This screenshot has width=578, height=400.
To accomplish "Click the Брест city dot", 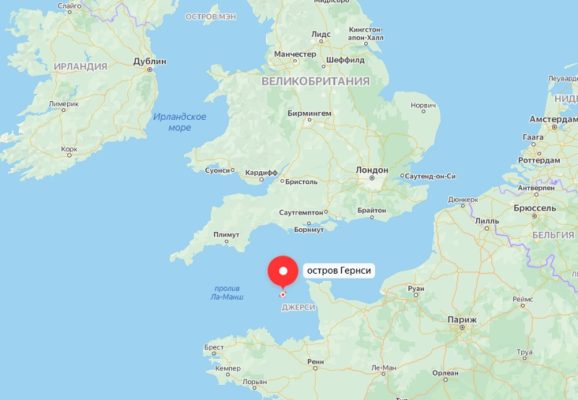I will pos(214,354).
